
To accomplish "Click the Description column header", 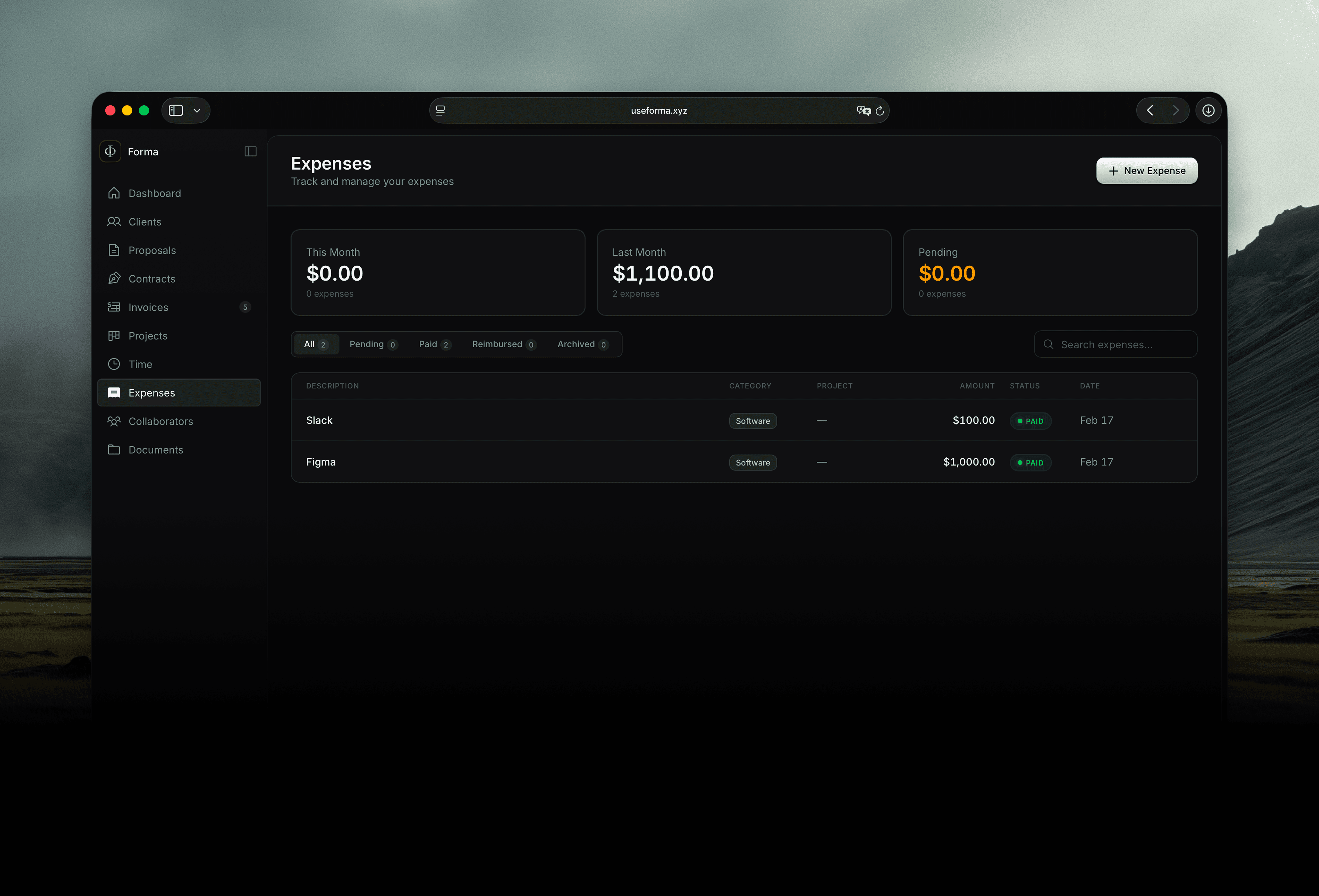I will pyautogui.click(x=332, y=386).
